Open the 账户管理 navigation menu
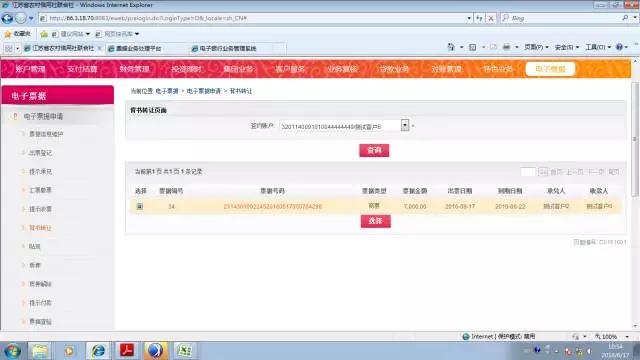The width and height of the screenshot is (640, 360). tap(30, 69)
